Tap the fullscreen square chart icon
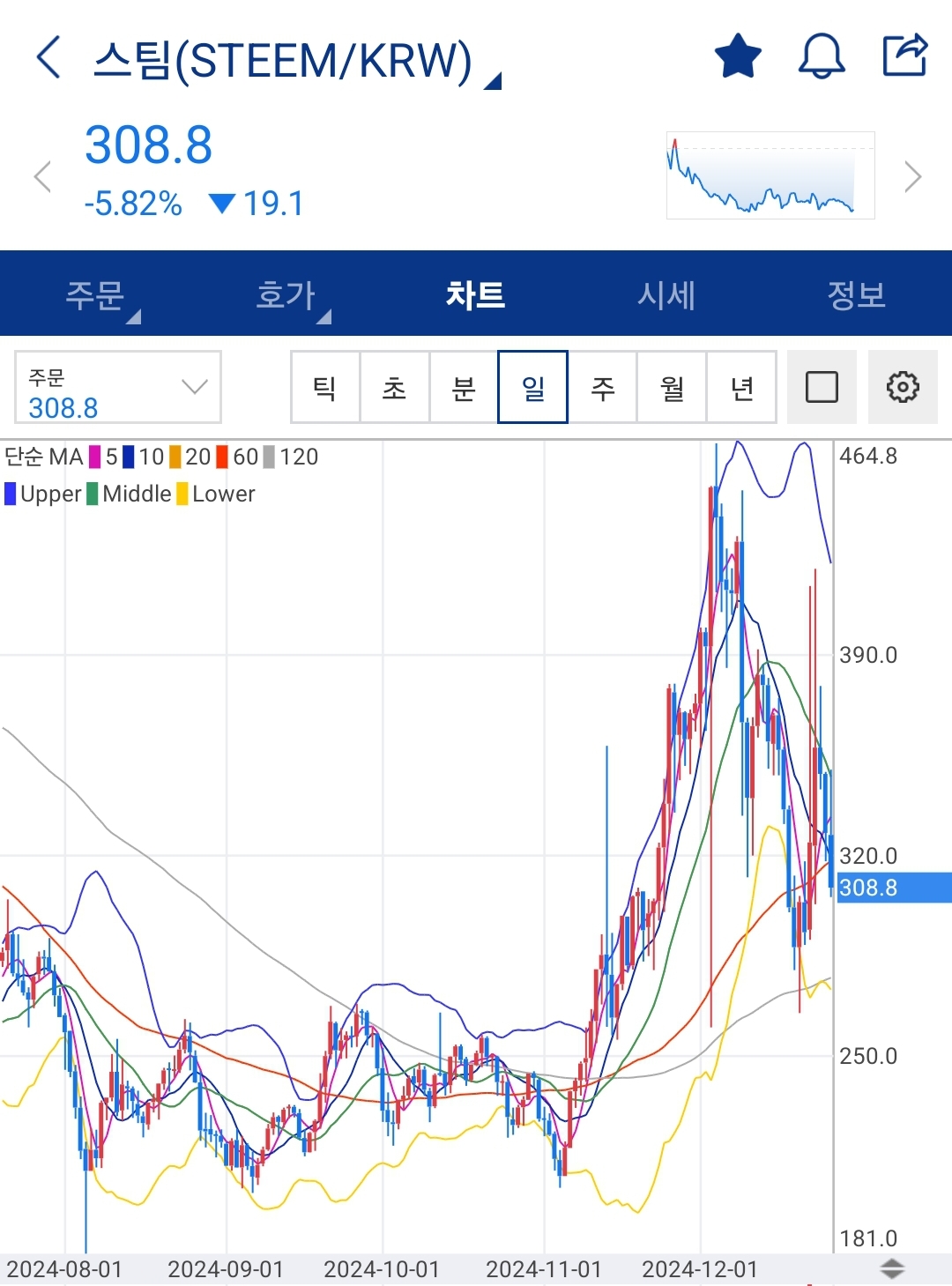Screen dimensions: 952x1286 coord(822,387)
